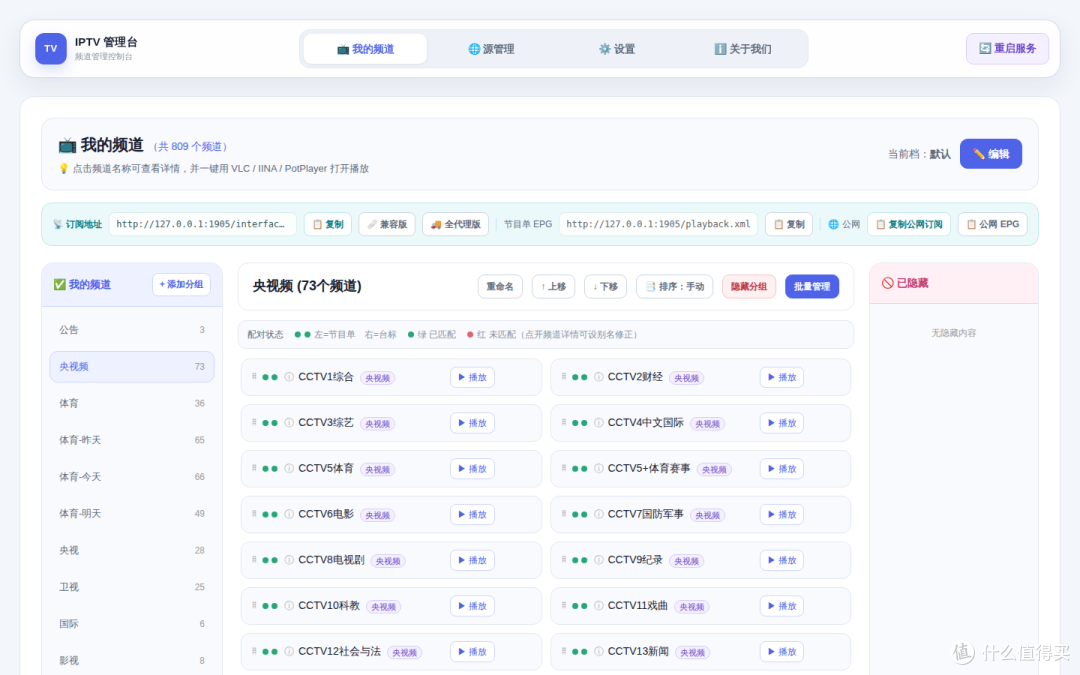Screen dimensions: 1080x675
Task: Open 批量管理 batch management
Action: point(811,287)
